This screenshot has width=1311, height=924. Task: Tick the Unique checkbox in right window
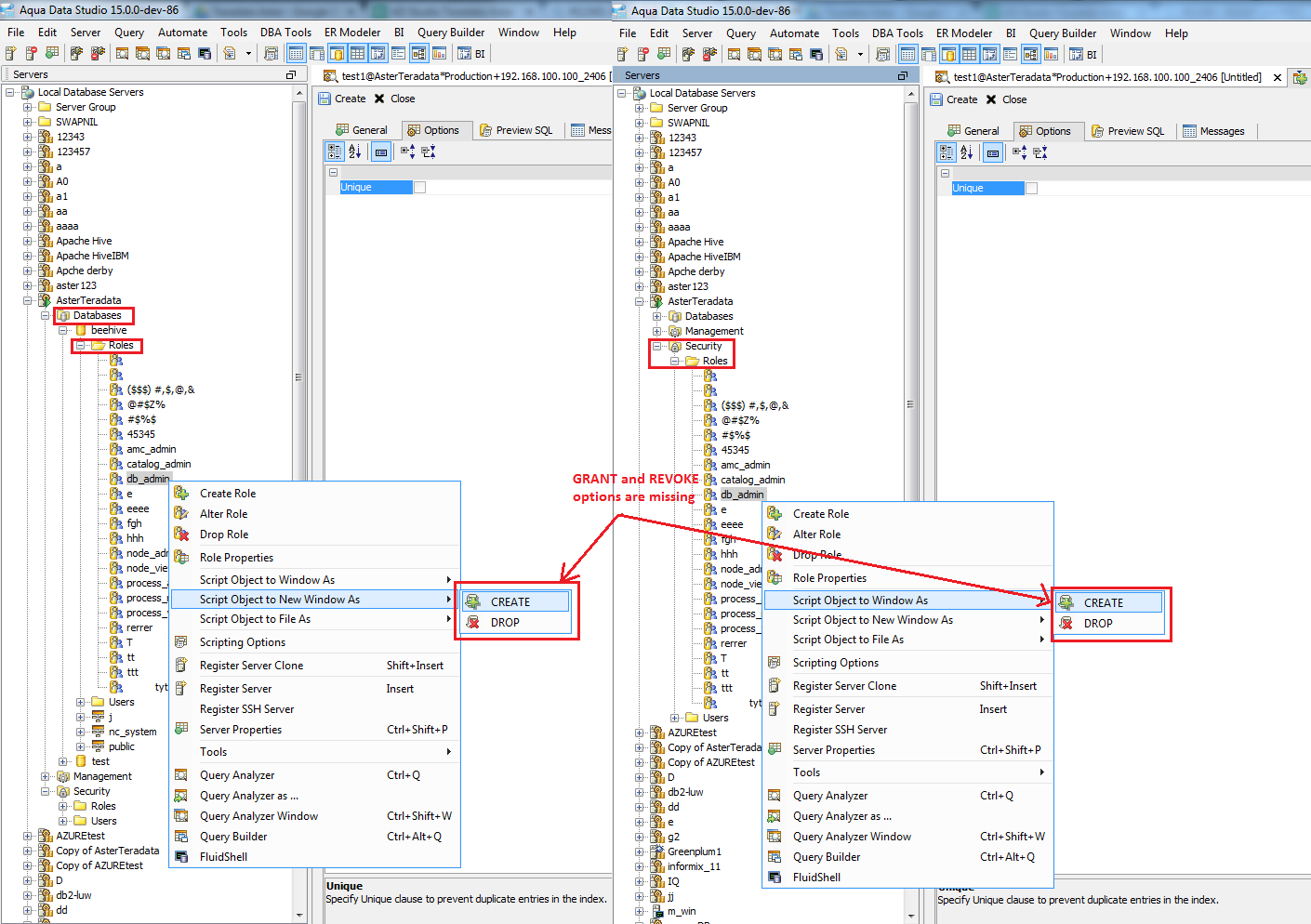[1031, 189]
